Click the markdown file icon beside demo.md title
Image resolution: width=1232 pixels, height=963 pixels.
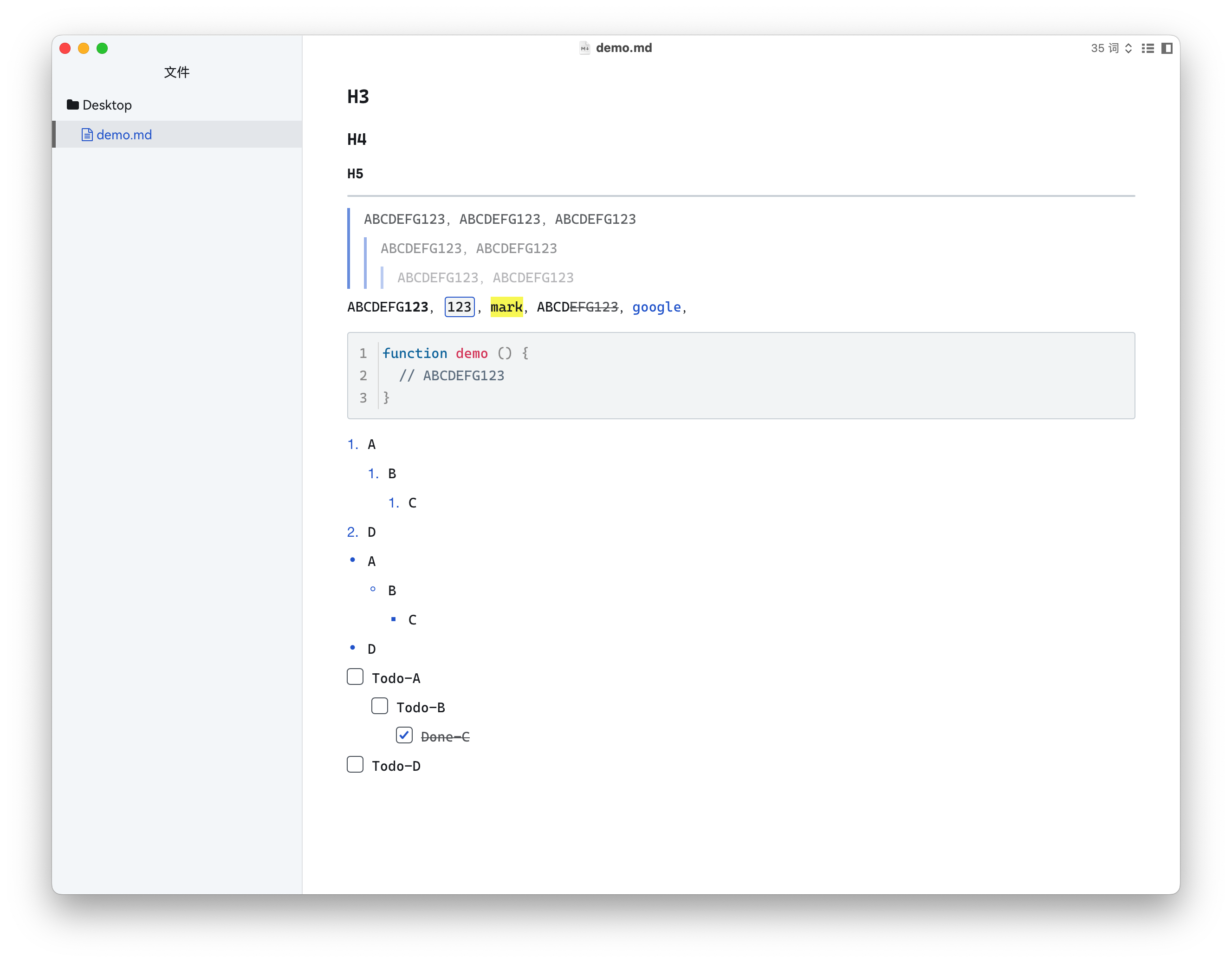tap(584, 48)
